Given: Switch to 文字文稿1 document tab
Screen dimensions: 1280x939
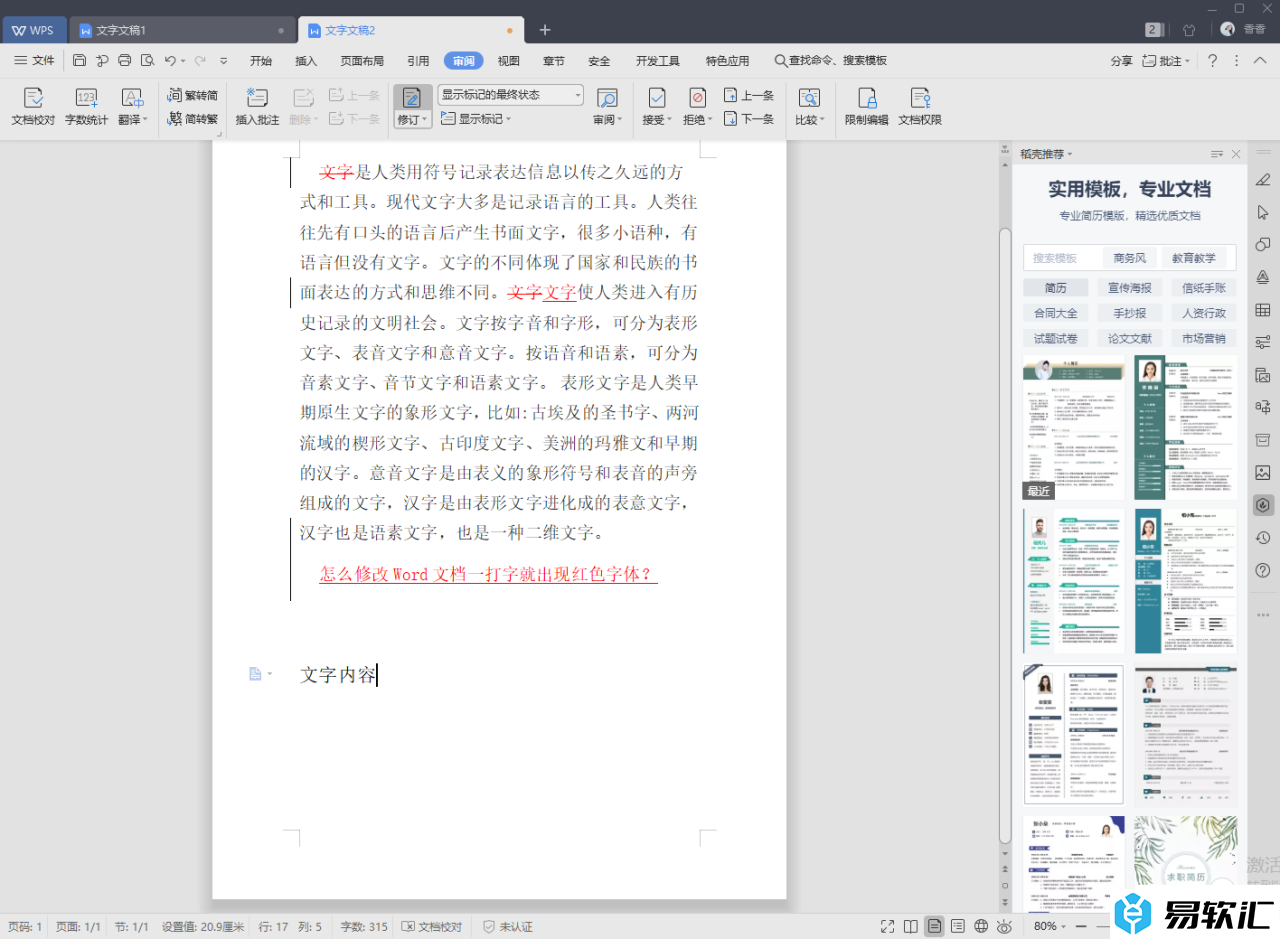Looking at the screenshot, I should 183,30.
